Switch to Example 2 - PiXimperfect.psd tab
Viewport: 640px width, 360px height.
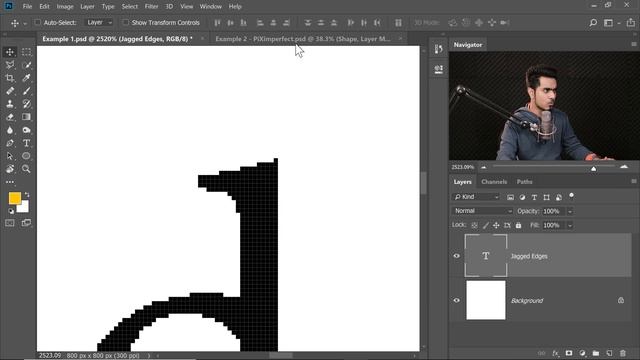coord(303,39)
